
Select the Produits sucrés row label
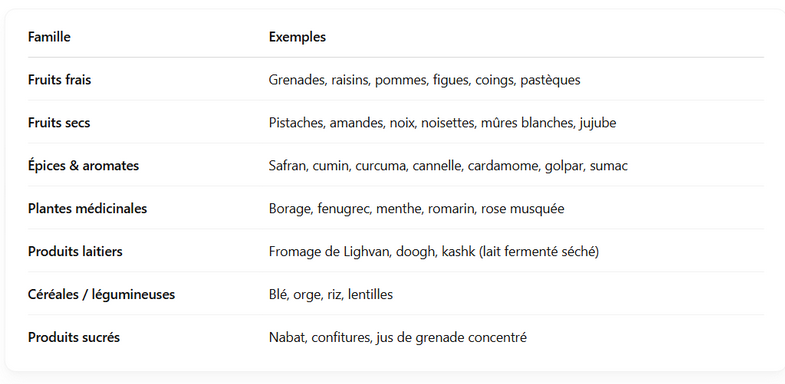[74, 337]
